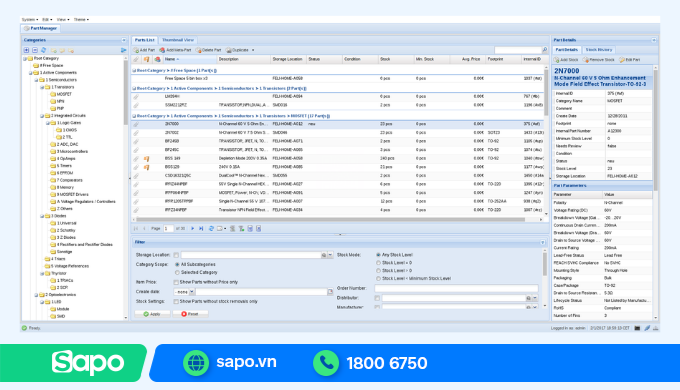Click the Reset filter button
The height and width of the screenshot is (390, 680).
click(190, 314)
